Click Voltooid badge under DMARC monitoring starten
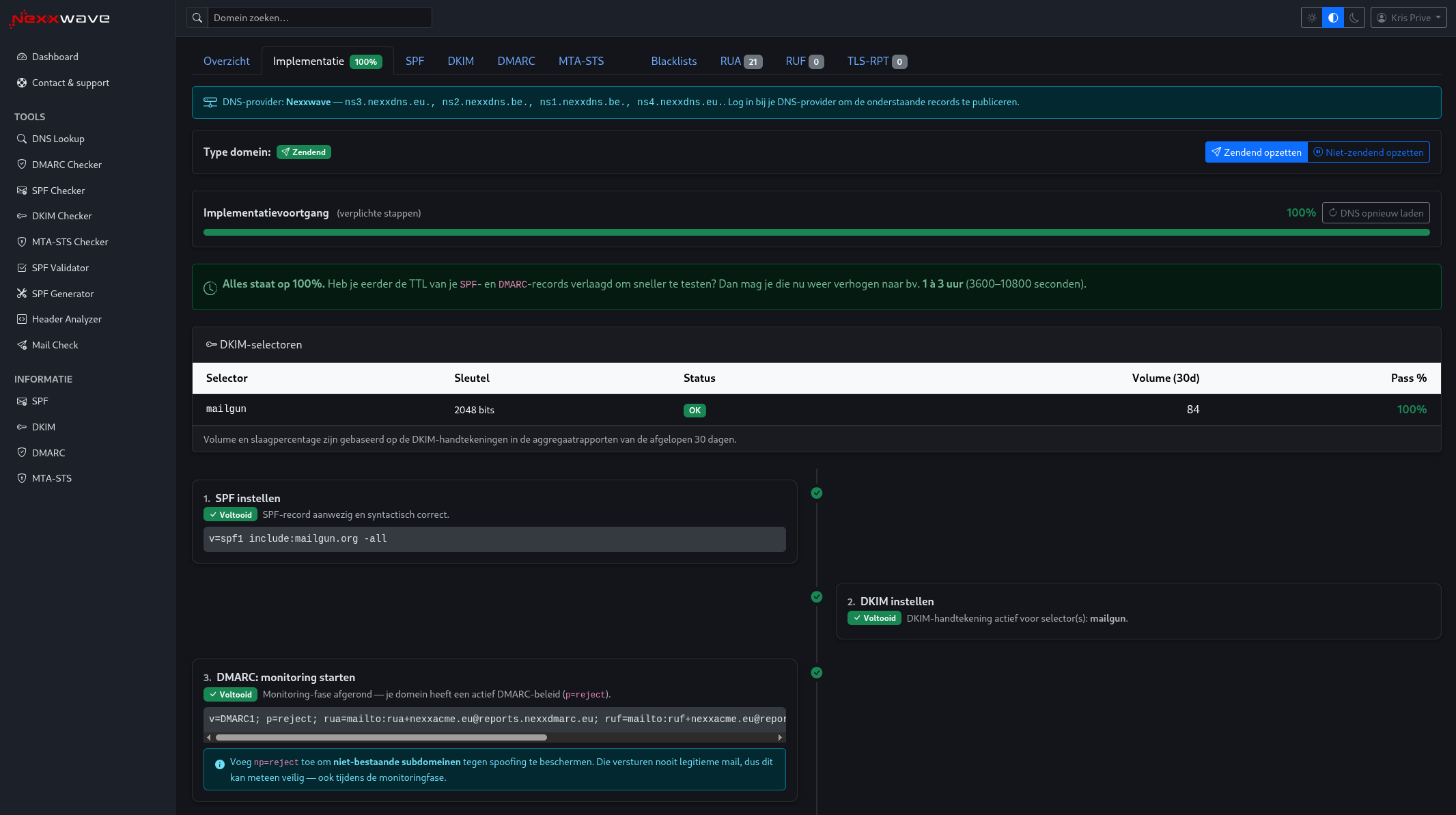This screenshot has width=1456, height=815. click(x=230, y=694)
